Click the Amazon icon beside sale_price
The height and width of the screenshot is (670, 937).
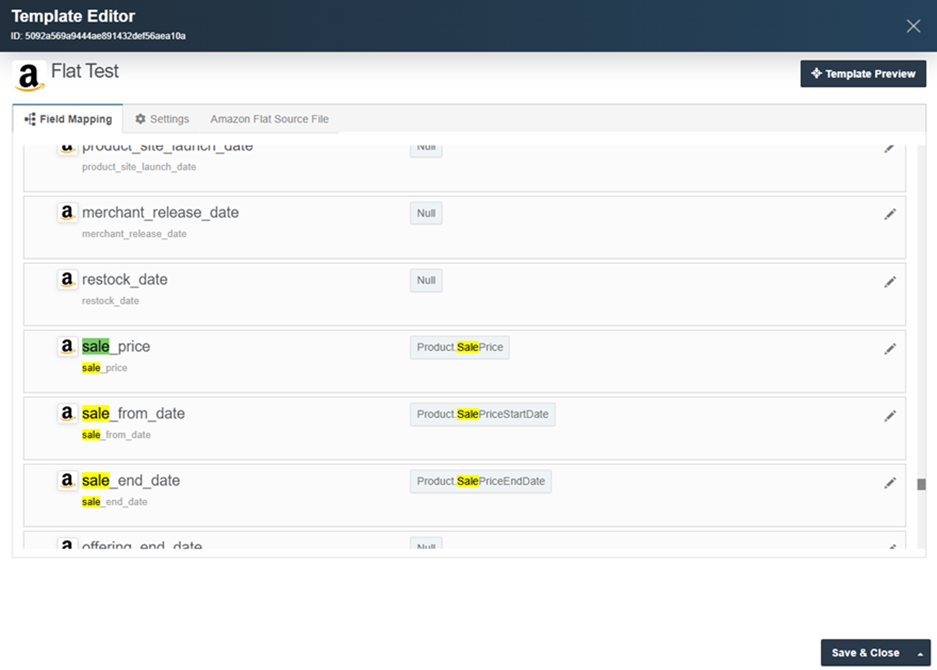coord(67,347)
